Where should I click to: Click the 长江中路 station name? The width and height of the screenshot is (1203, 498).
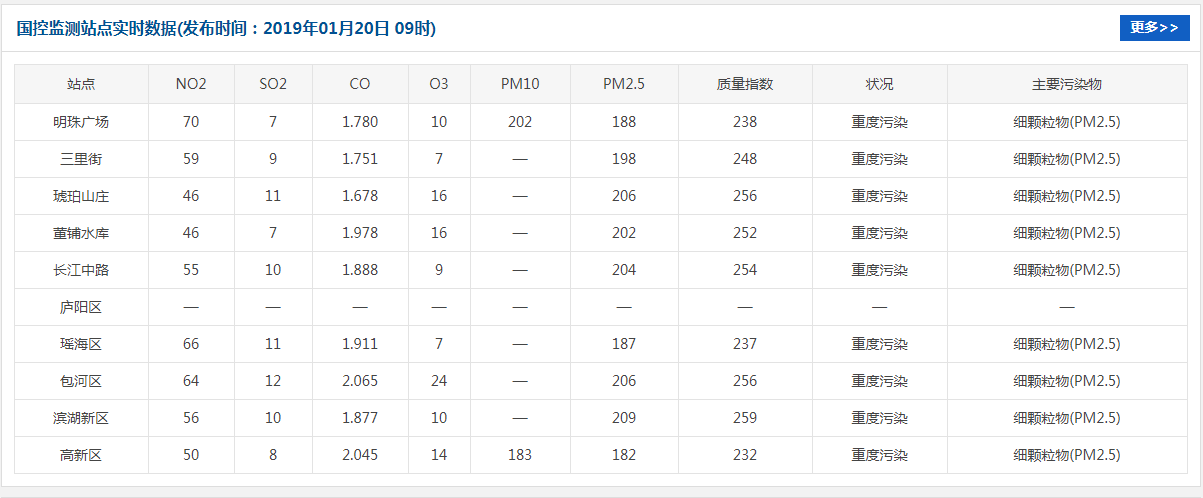[81, 270]
